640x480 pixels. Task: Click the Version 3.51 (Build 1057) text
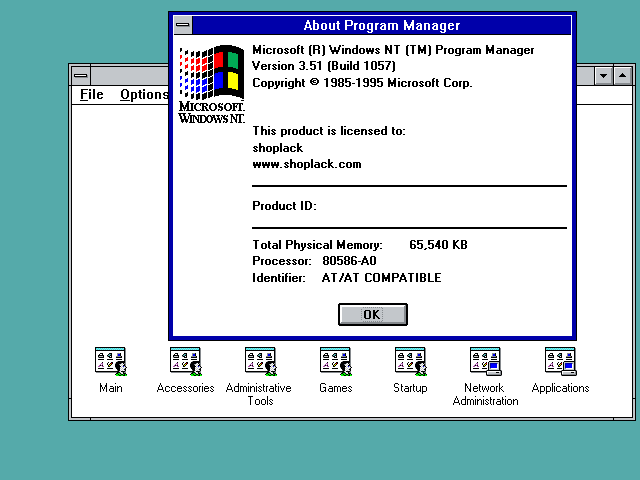324,66
